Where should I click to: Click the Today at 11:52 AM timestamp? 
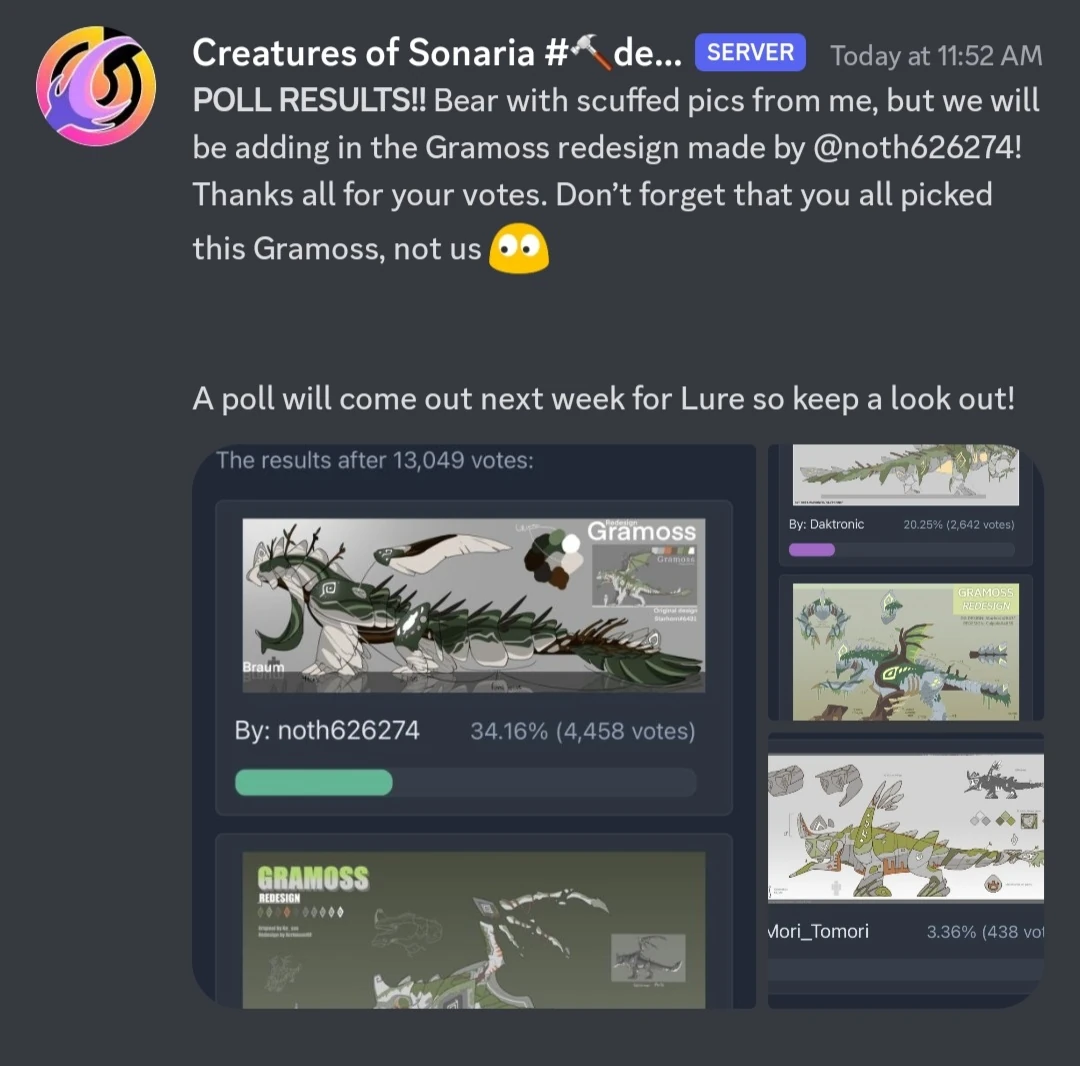pos(936,55)
